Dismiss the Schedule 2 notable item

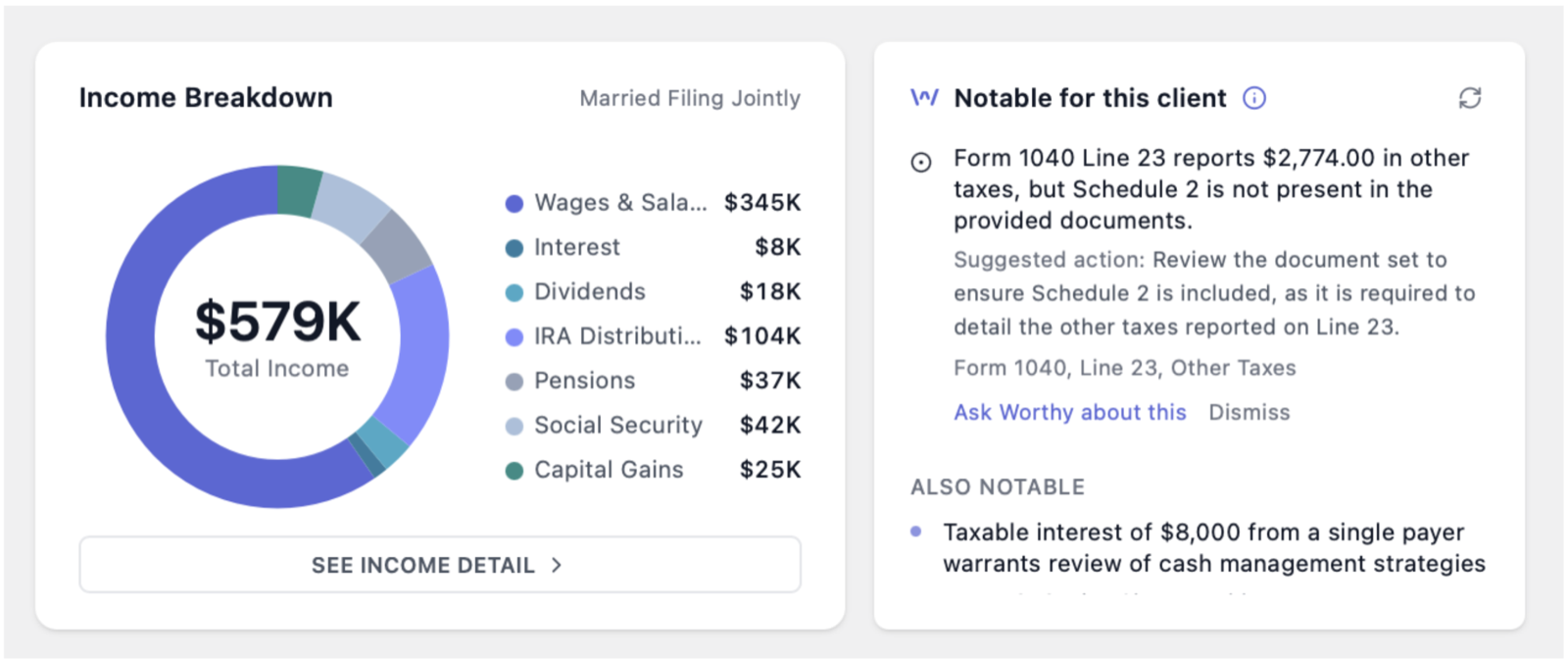tap(1249, 412)
